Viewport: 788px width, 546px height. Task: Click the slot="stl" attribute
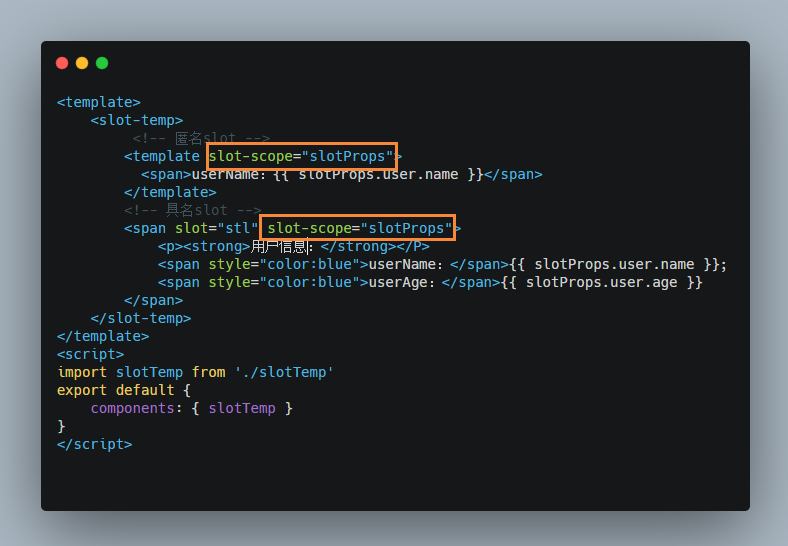coord(217,228)
